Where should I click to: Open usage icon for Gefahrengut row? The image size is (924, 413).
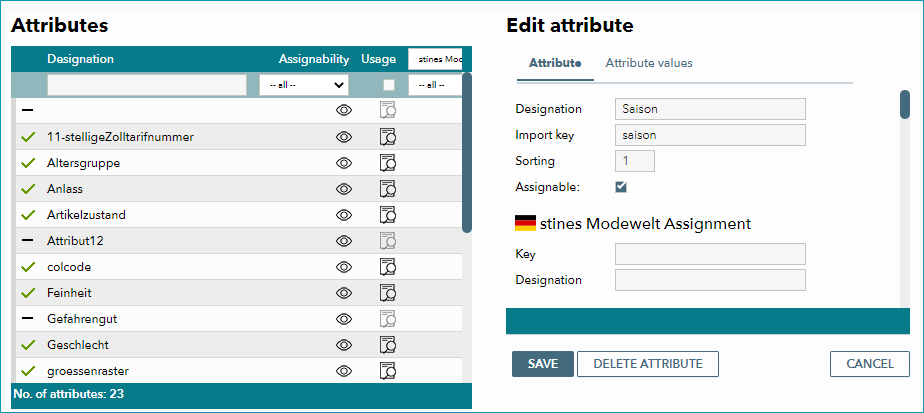pyautogui.click(x=387, y=318)
